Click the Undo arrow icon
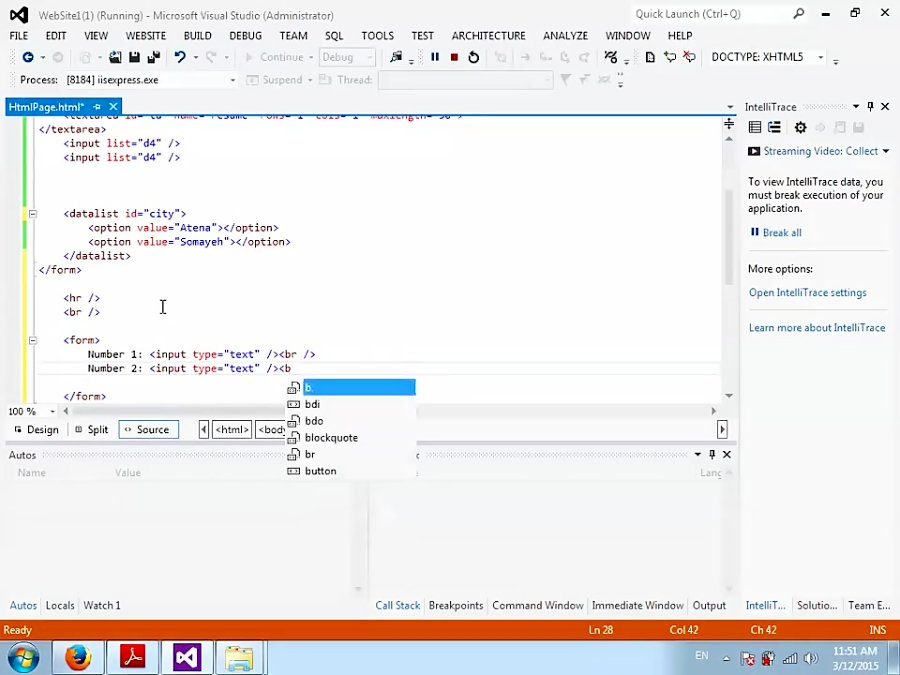This screenshot has height=675, width=900. tap(180, 57)
